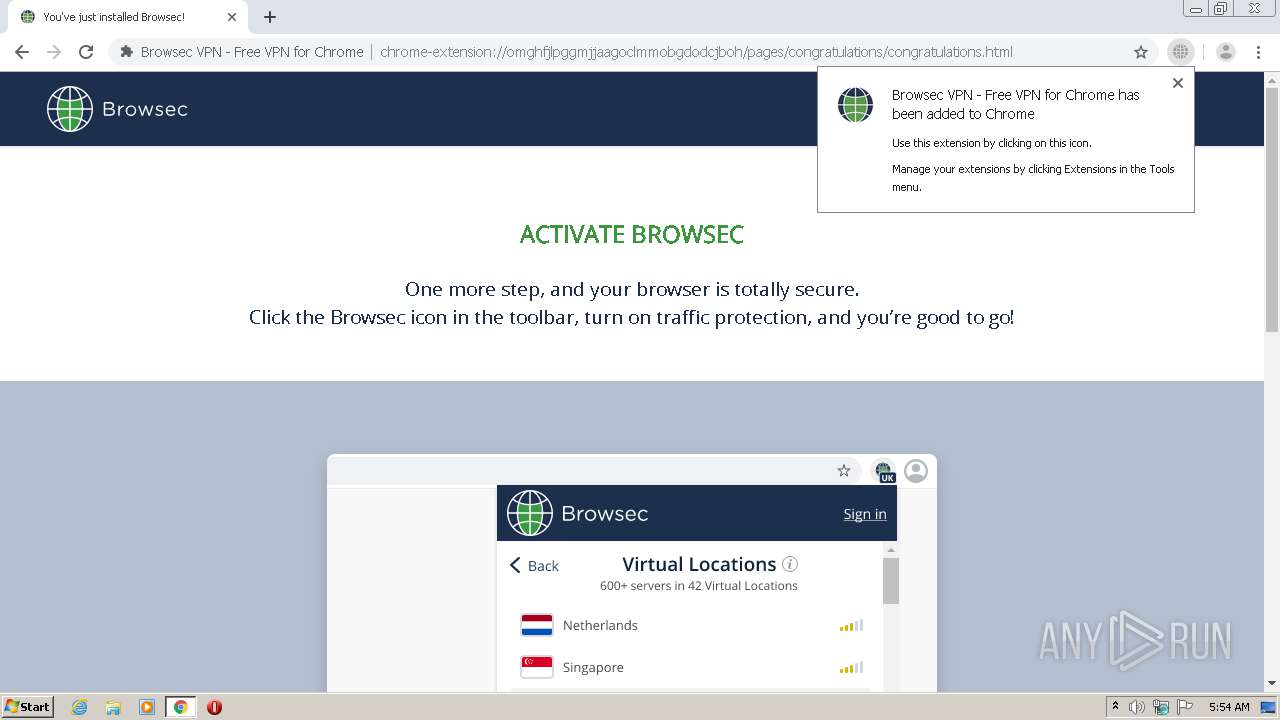Image resolution: width=1280 pixels, height=720 pixels.
Task: Open Windows Explorer folder on taskbar
Action: [113, 707]
